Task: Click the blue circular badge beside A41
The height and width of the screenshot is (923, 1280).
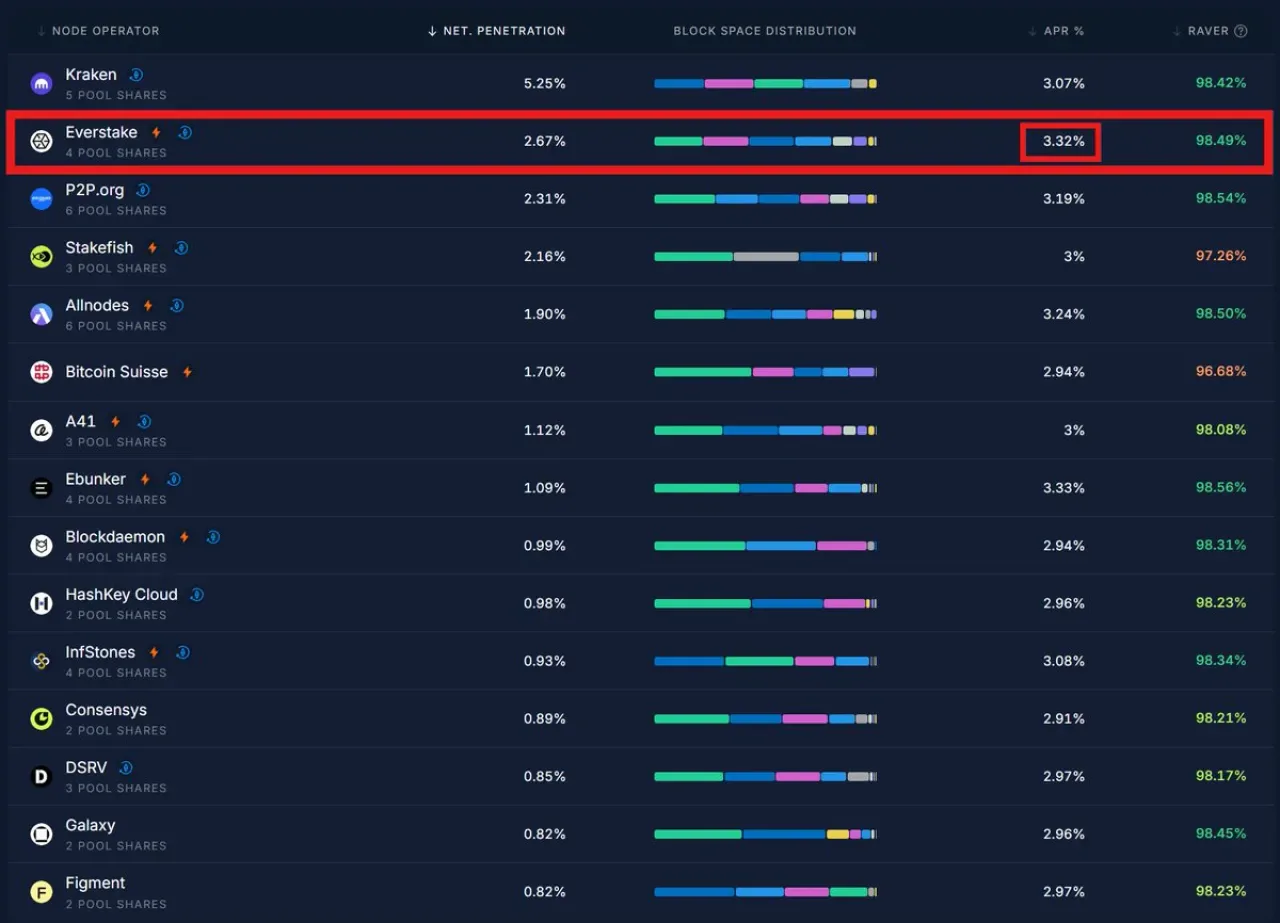Action: pos(144,422)
